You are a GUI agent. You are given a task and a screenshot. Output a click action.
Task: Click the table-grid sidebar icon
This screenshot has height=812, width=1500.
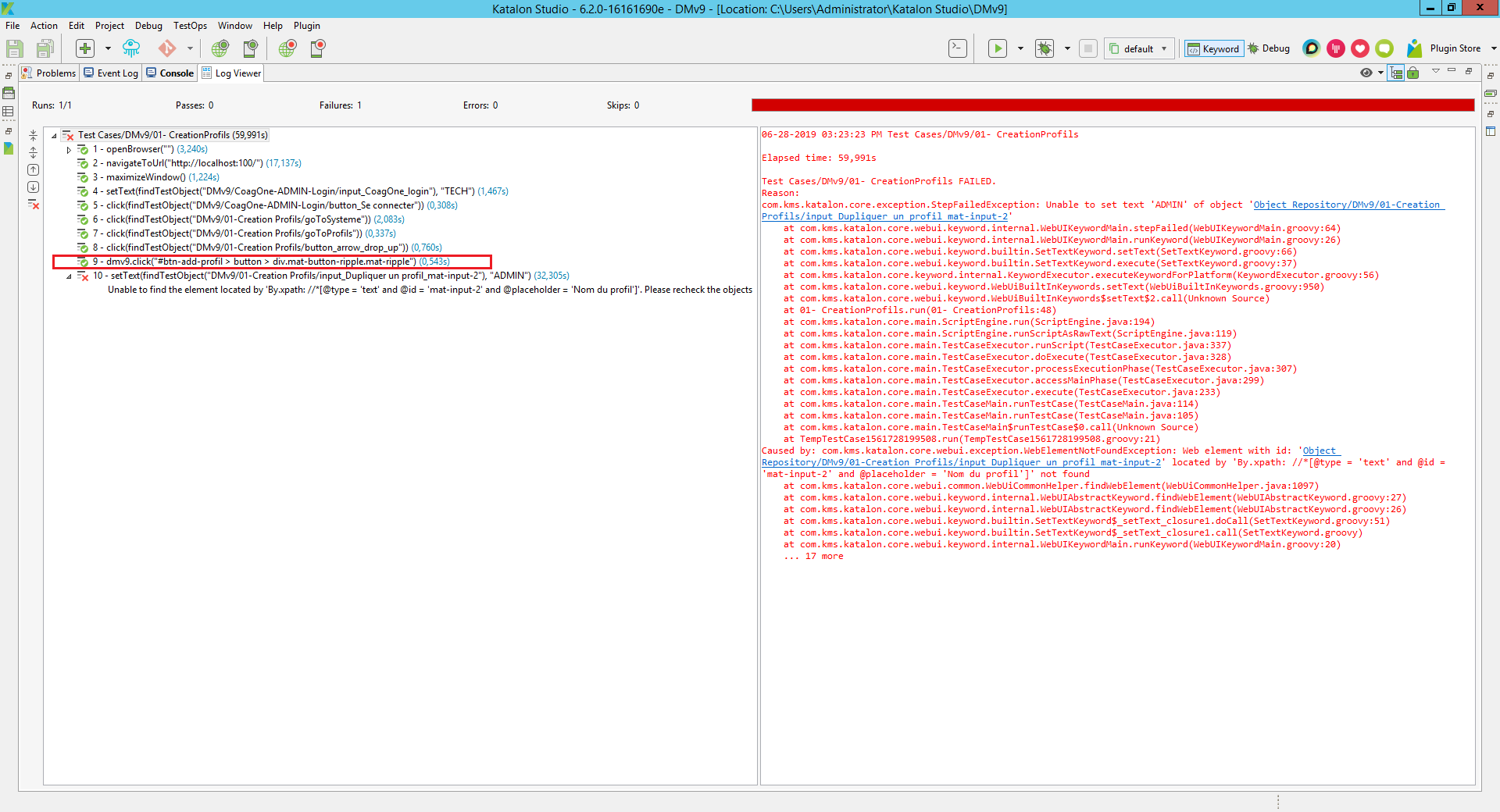pos(9,112)
